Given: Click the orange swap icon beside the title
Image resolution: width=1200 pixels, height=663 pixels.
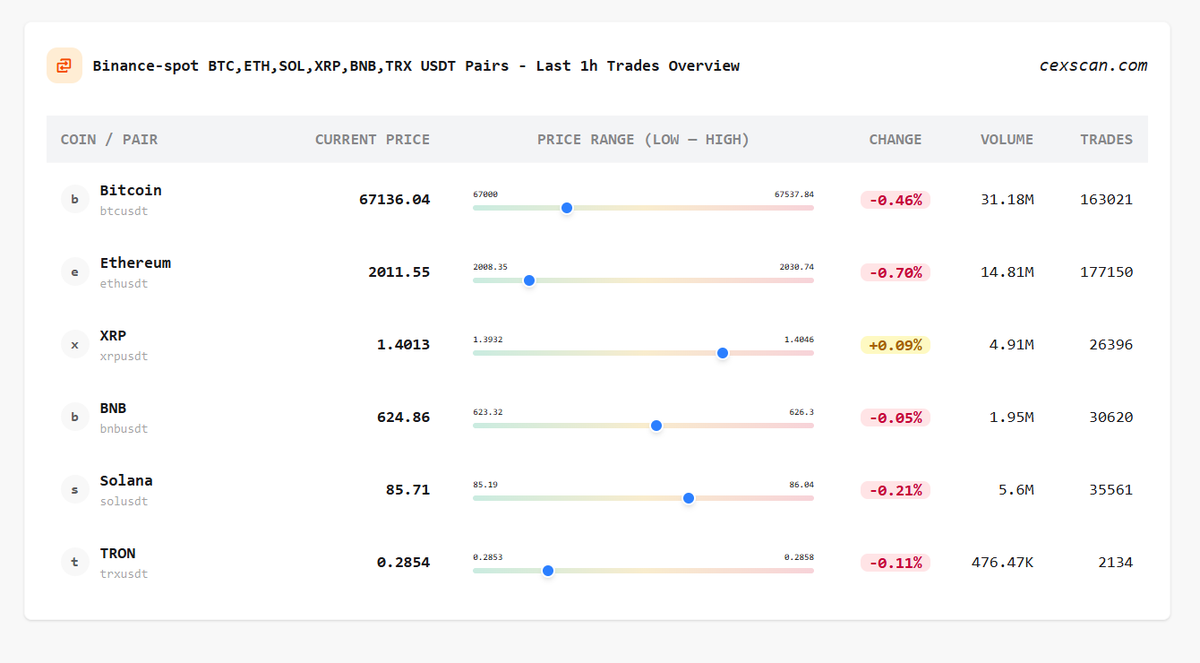Looking at the screenshot, I should click(64, 66).
